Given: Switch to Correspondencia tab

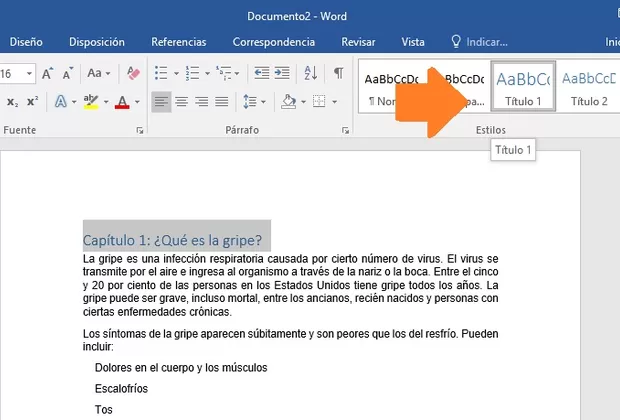Looking at the screenshot, I should (x=274, y=42).
